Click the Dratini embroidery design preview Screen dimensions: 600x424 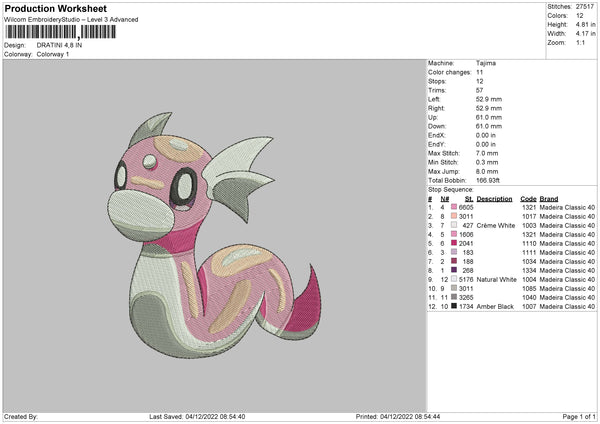[x=214, y=235]
